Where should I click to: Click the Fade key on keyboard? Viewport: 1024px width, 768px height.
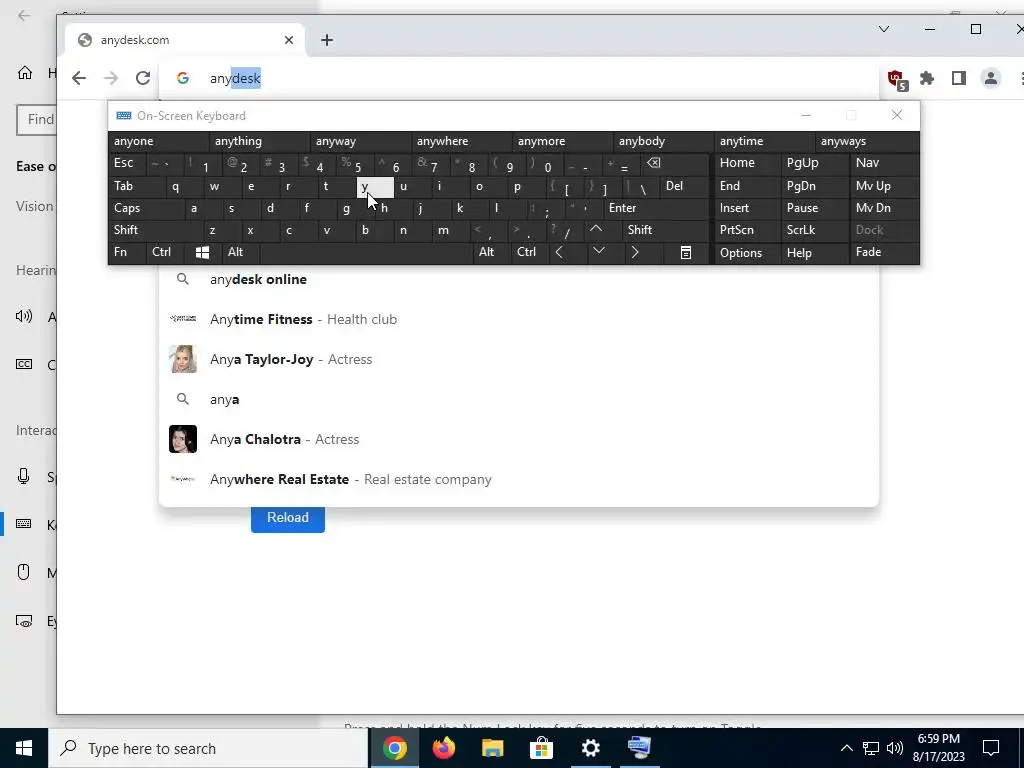coord(884,252)
